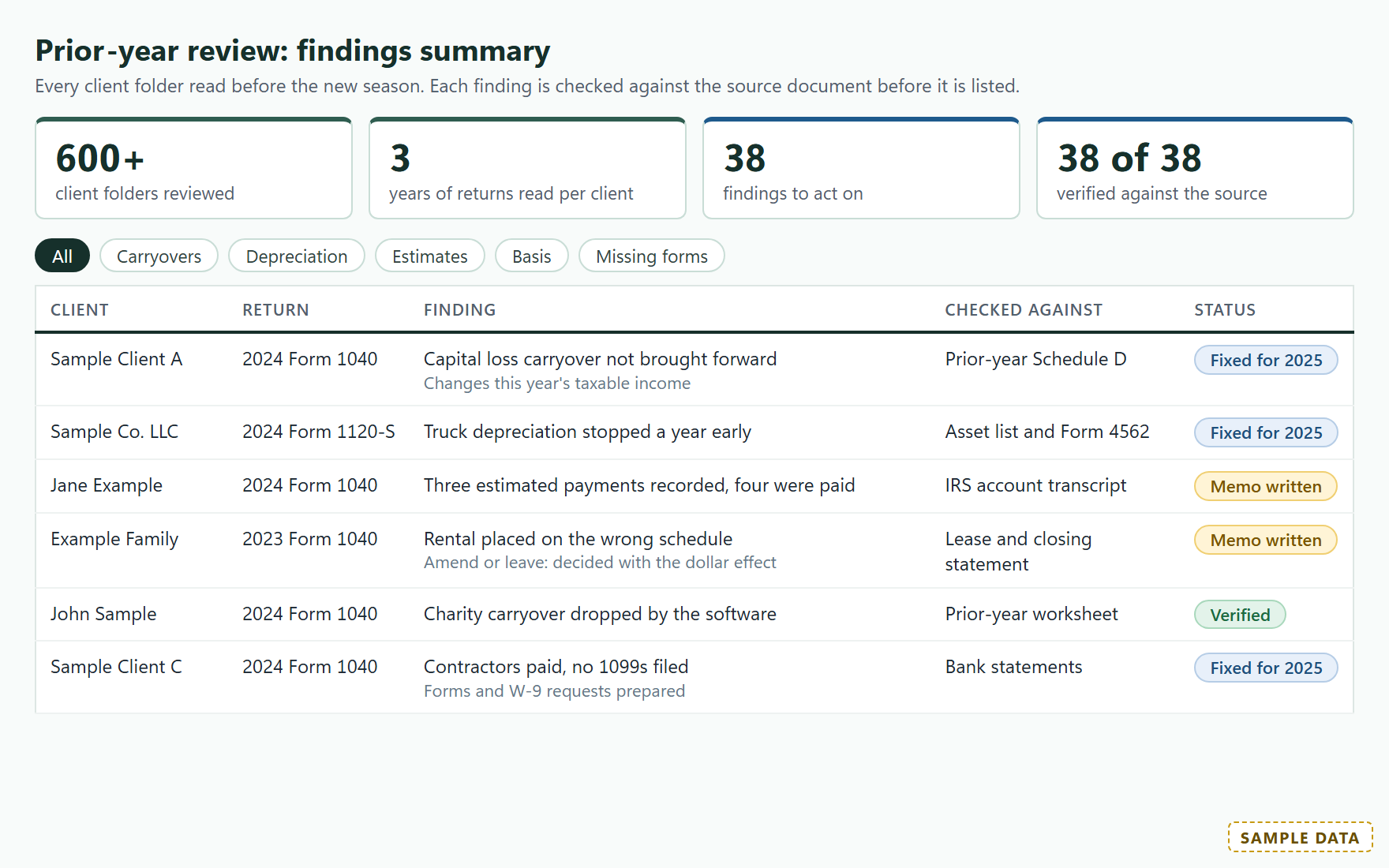Show only Depreciation findings
The width and height of the screenshot is (1389, 868).
tap(297, 256)
